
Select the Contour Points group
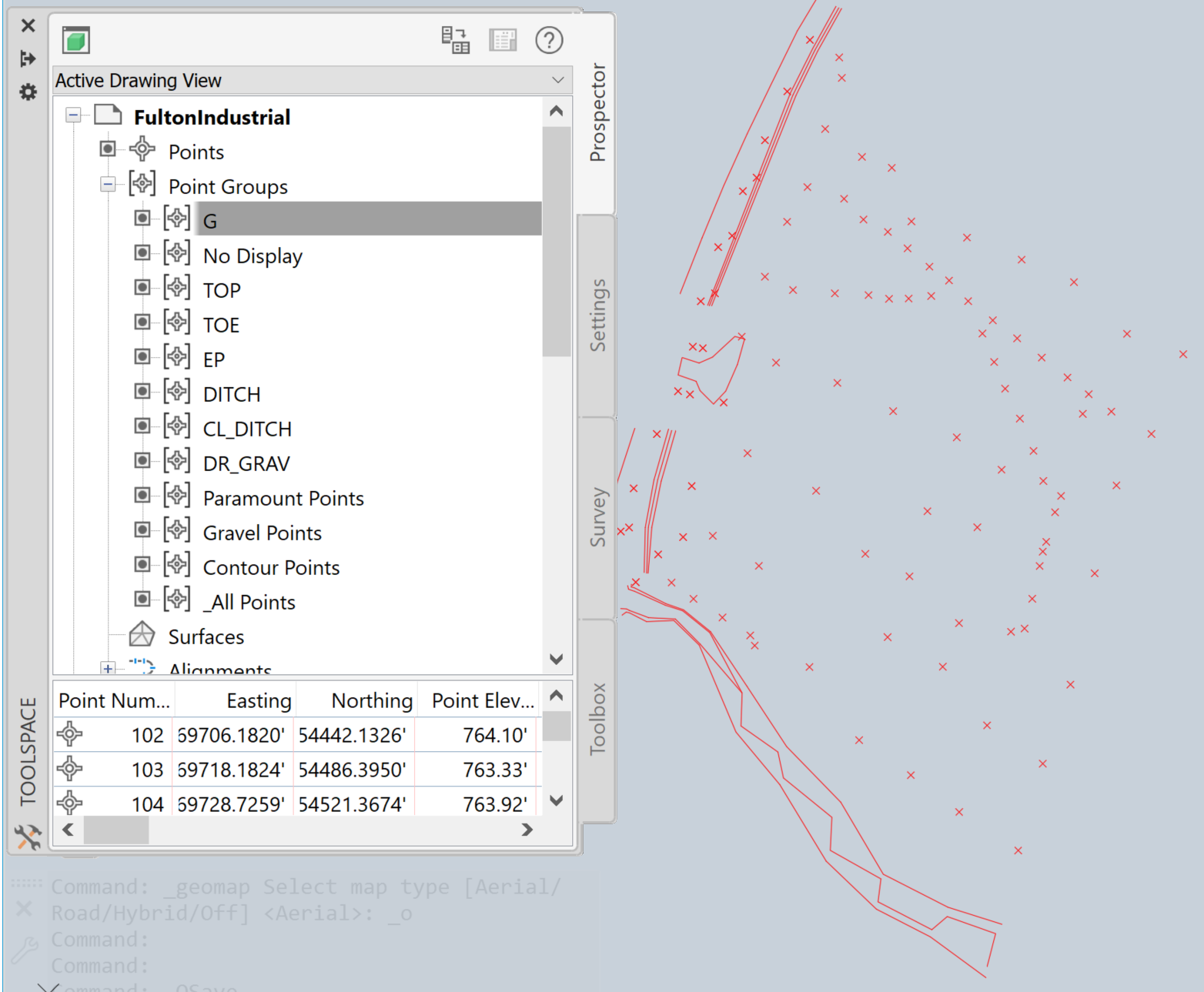271,567
